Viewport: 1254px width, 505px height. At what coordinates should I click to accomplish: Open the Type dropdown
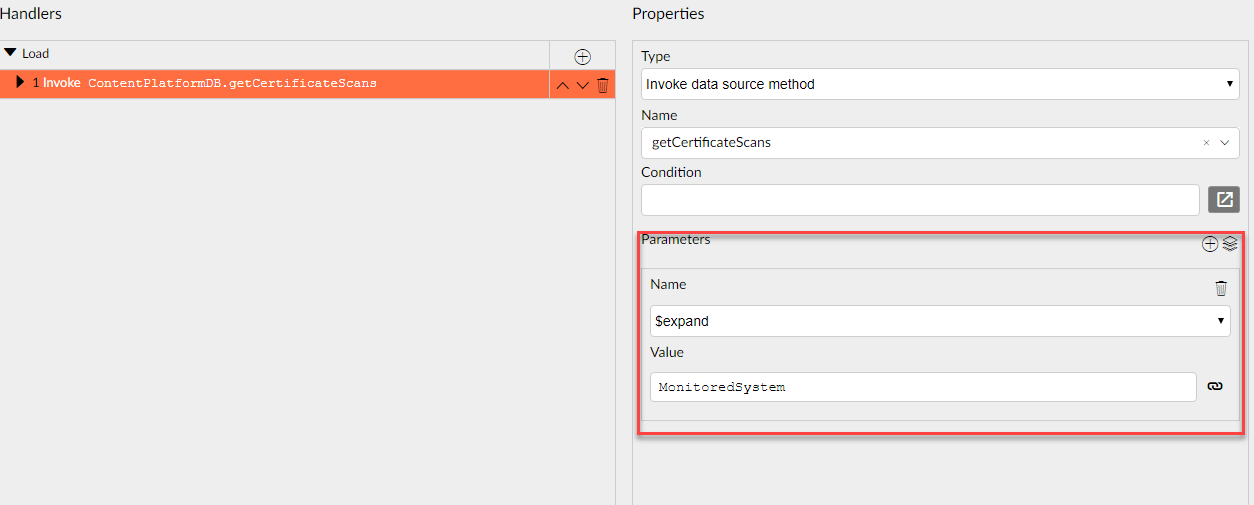click(x=940, y=84)
